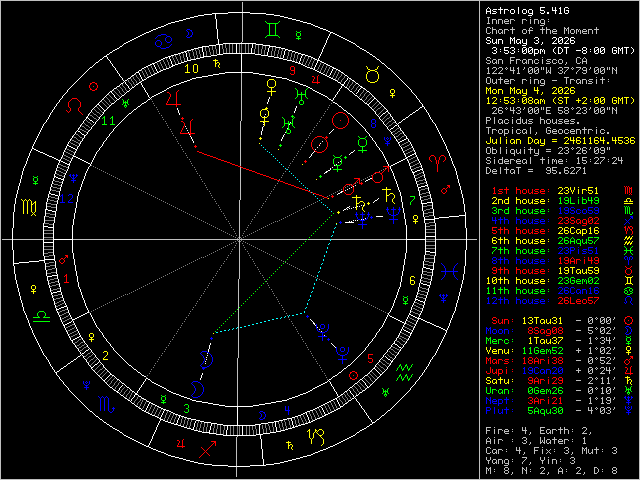Click the green Libra glyph on the wheel

pos(41,317)
